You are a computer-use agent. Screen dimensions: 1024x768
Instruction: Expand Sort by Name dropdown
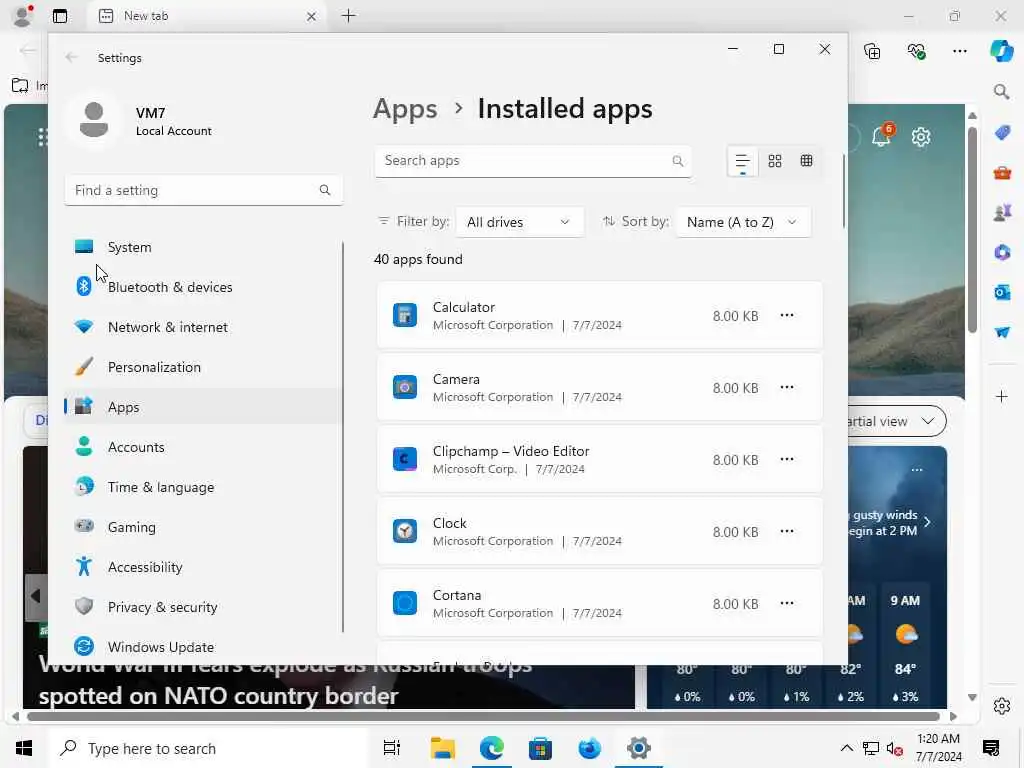point(743,222)
